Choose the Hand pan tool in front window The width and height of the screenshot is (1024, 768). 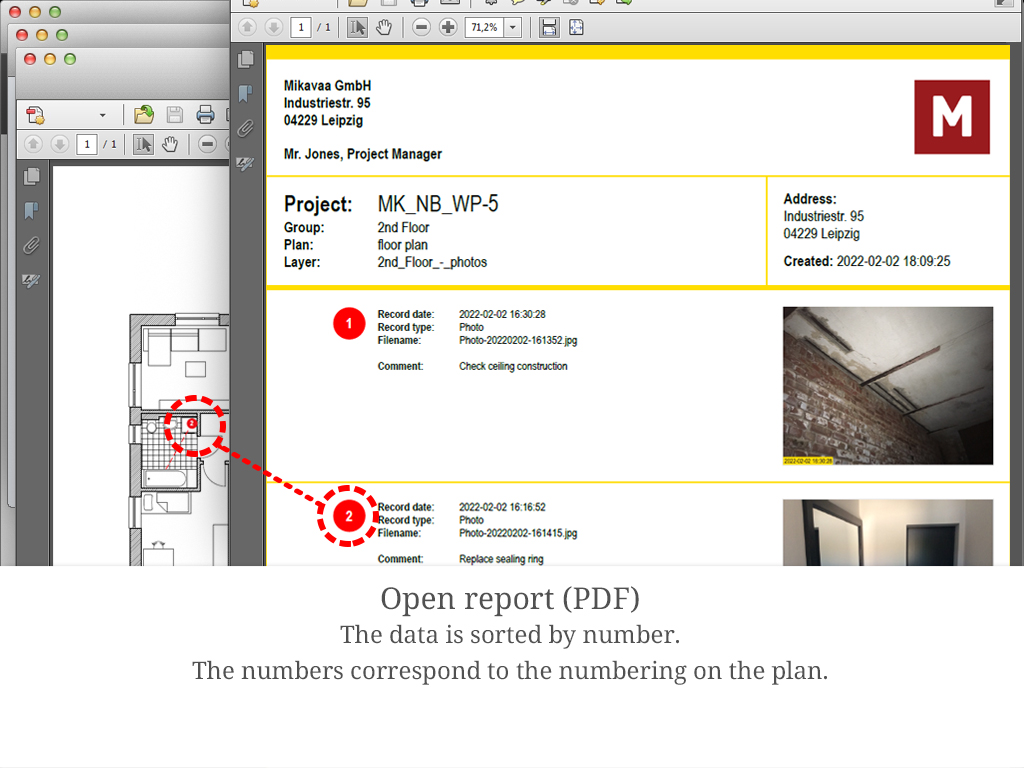coord(384,27)
